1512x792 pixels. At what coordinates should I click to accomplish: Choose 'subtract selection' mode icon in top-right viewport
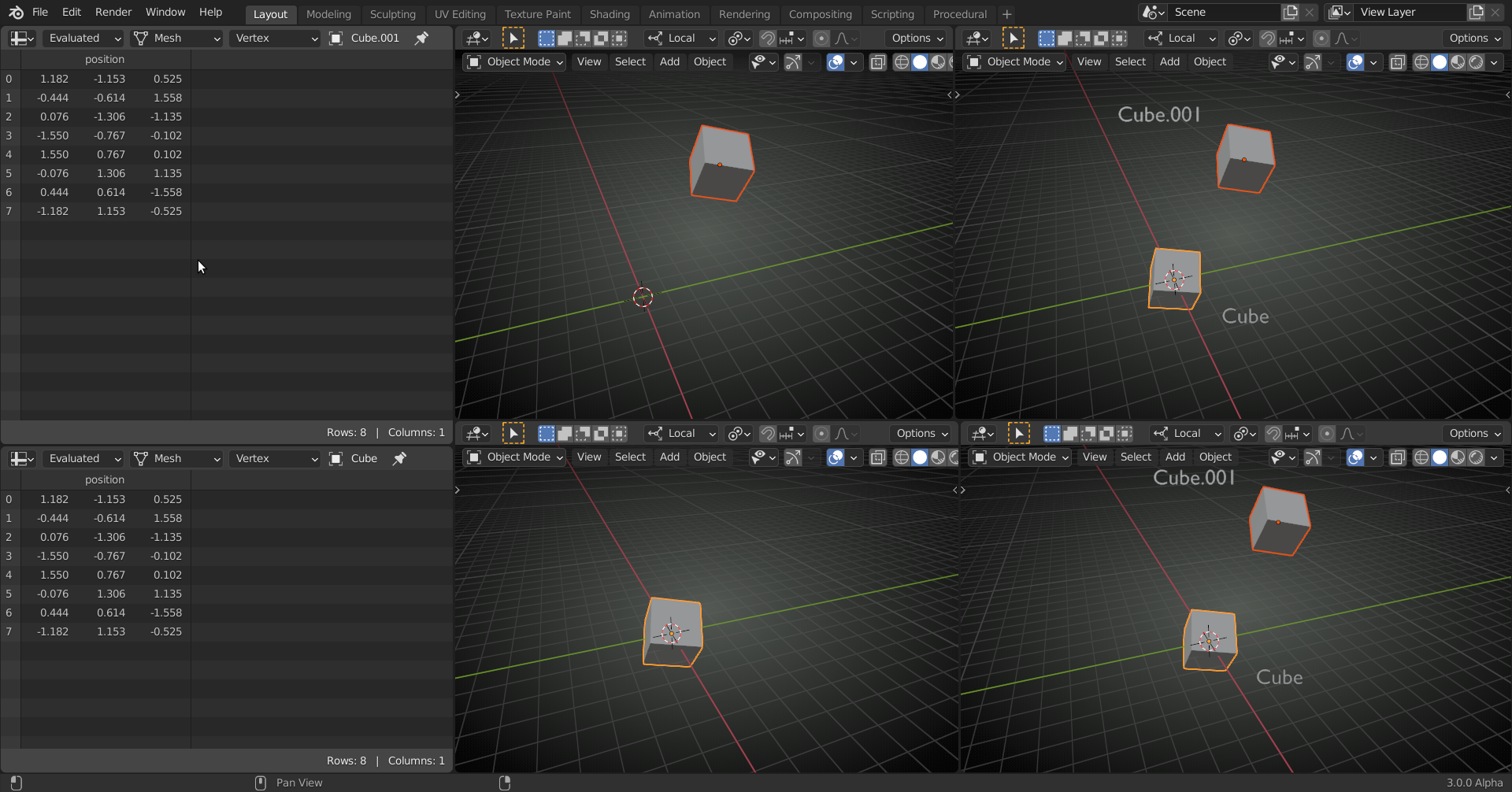point(1083,38)
